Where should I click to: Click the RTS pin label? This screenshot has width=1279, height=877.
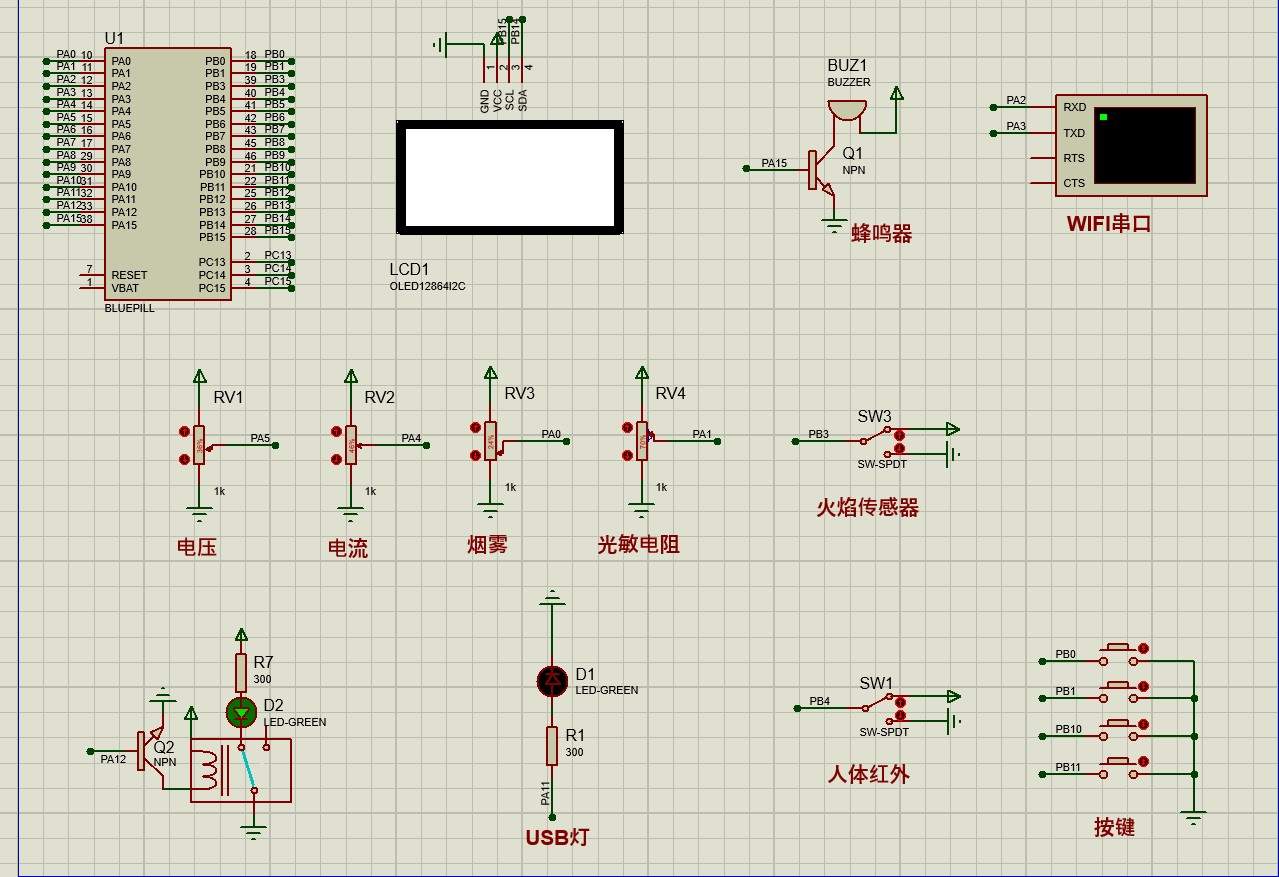pos(1074,158)
